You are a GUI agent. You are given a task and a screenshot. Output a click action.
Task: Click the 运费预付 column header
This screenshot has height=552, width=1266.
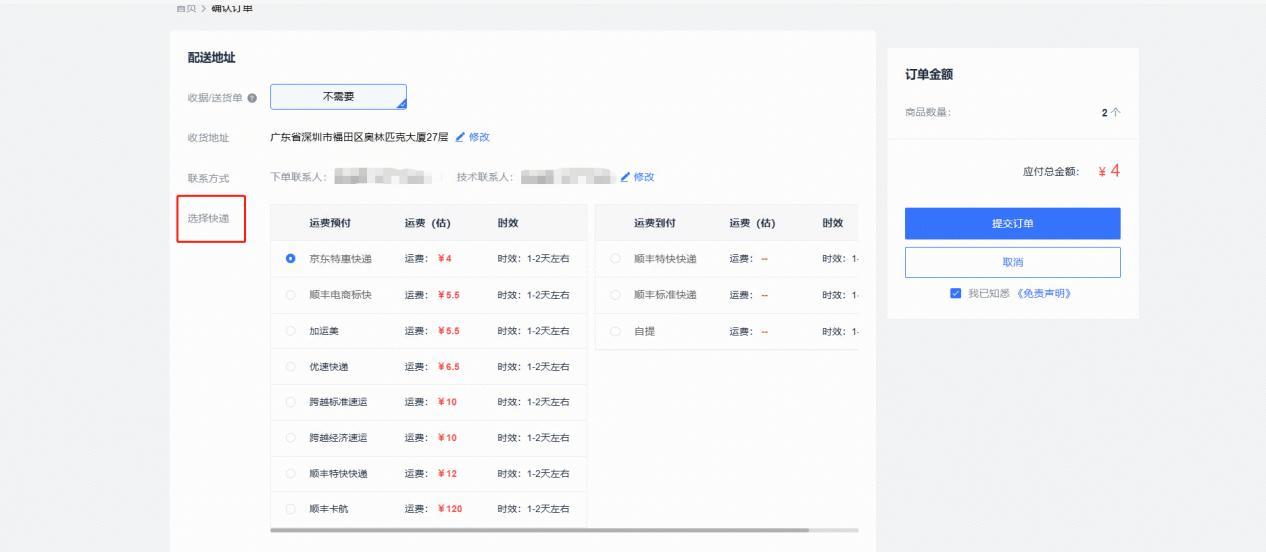[x=330, y=223]
